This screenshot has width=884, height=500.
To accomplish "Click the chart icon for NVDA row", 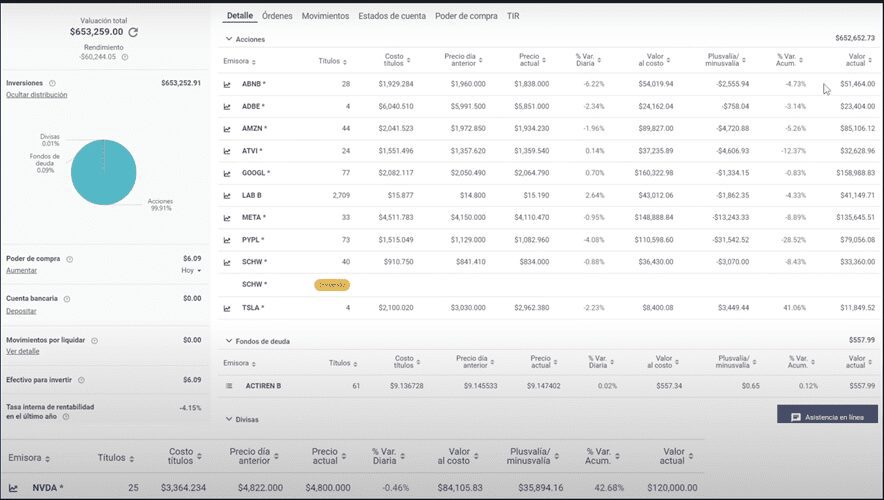I will (15, 488).
